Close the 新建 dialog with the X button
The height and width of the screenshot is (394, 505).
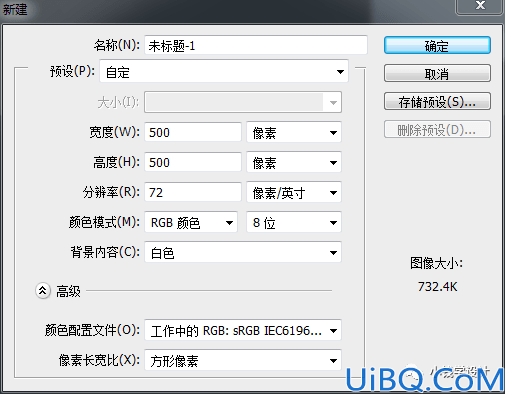tap(480, 6)
